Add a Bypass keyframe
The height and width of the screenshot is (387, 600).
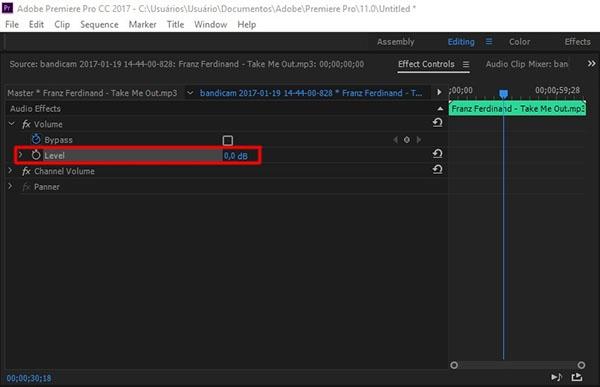pos(407,140)
